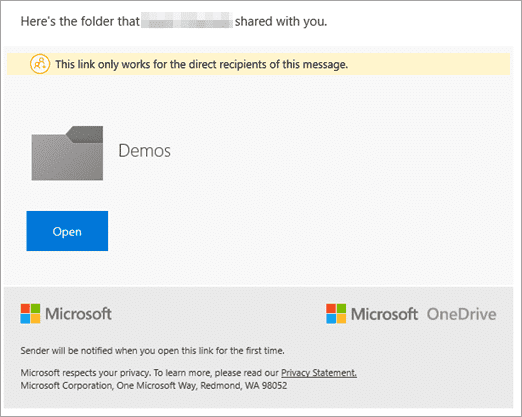
Task: Click the gray OneDrive wordmark
Action: (462, 314)
